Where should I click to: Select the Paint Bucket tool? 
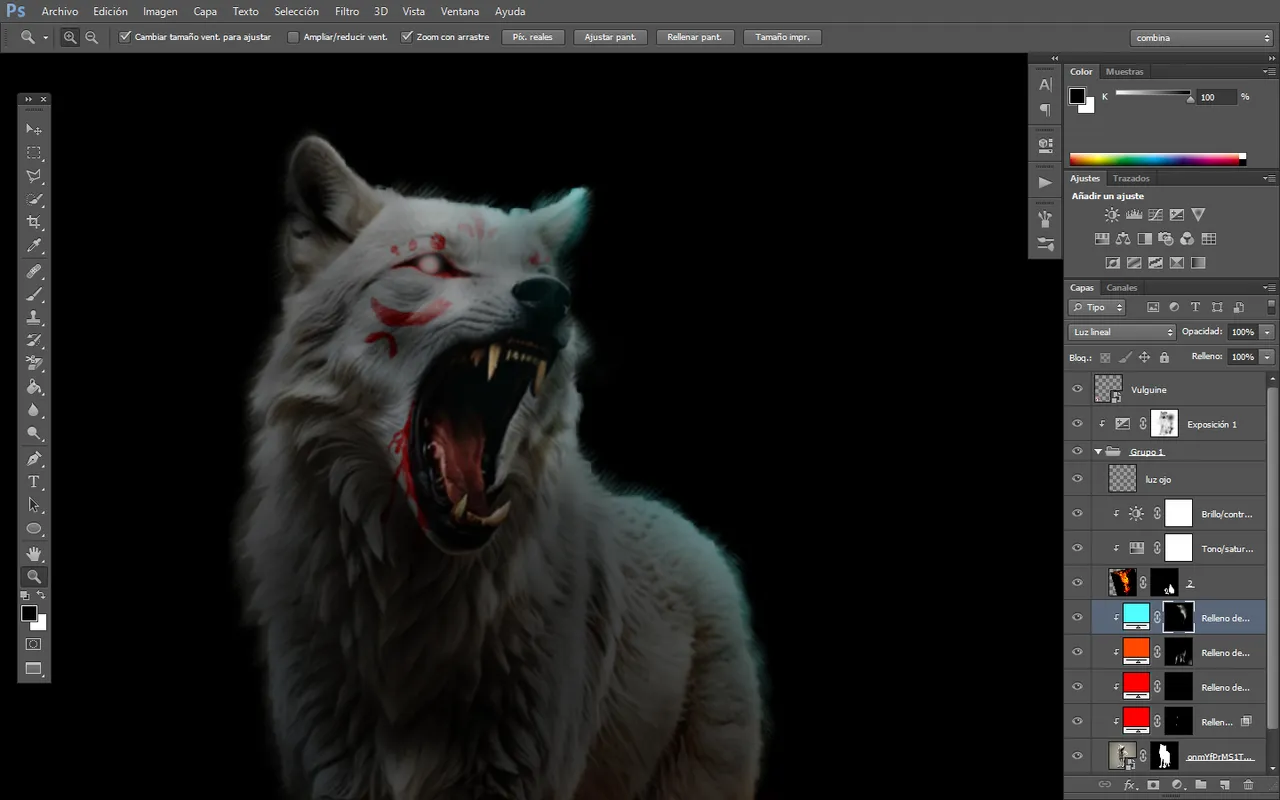34,387
